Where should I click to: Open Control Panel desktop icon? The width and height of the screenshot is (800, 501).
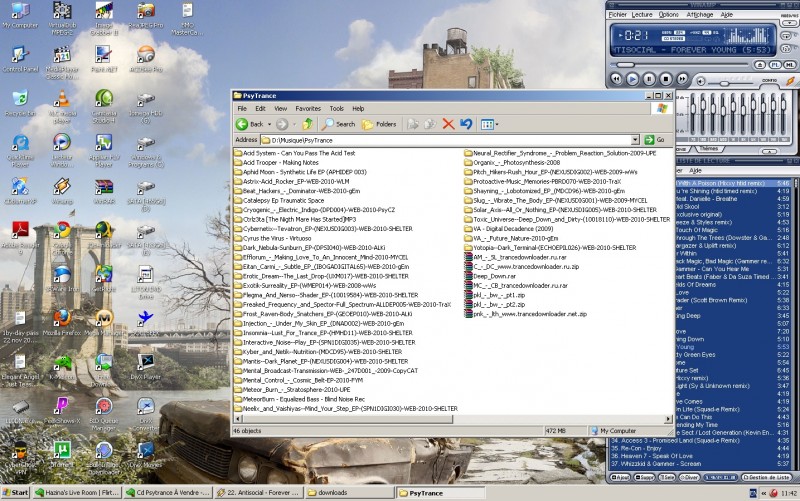coord(20,59)
